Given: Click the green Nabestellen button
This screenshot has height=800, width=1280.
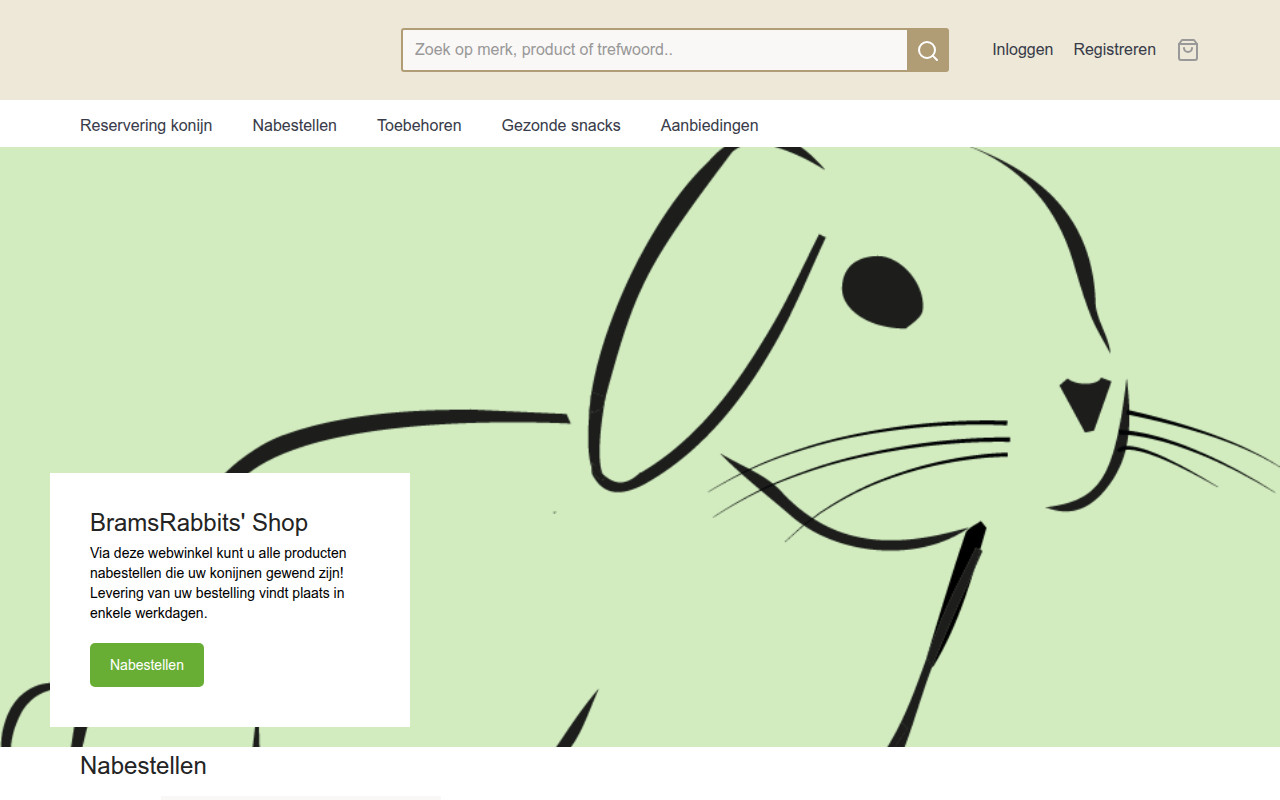Looking at the screenshot, I should [x=147, y=665].
